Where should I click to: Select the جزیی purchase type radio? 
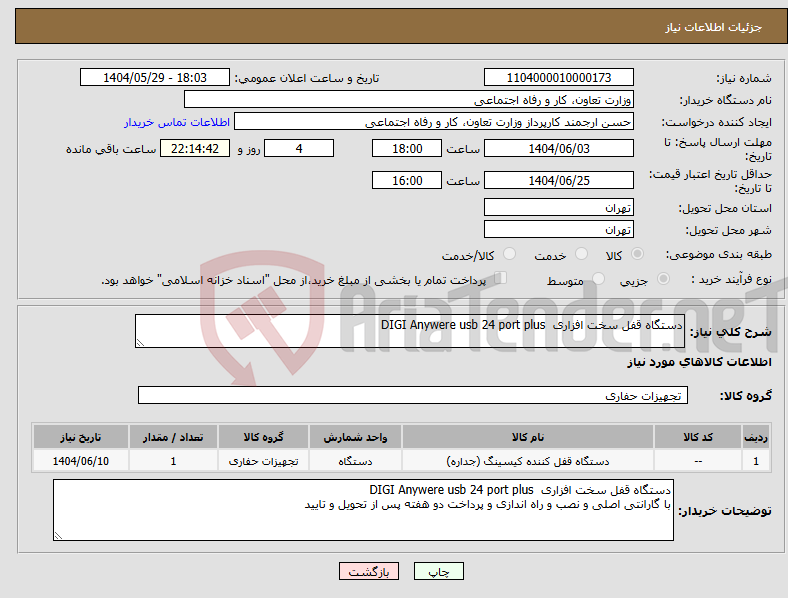(x=663, y=278)
